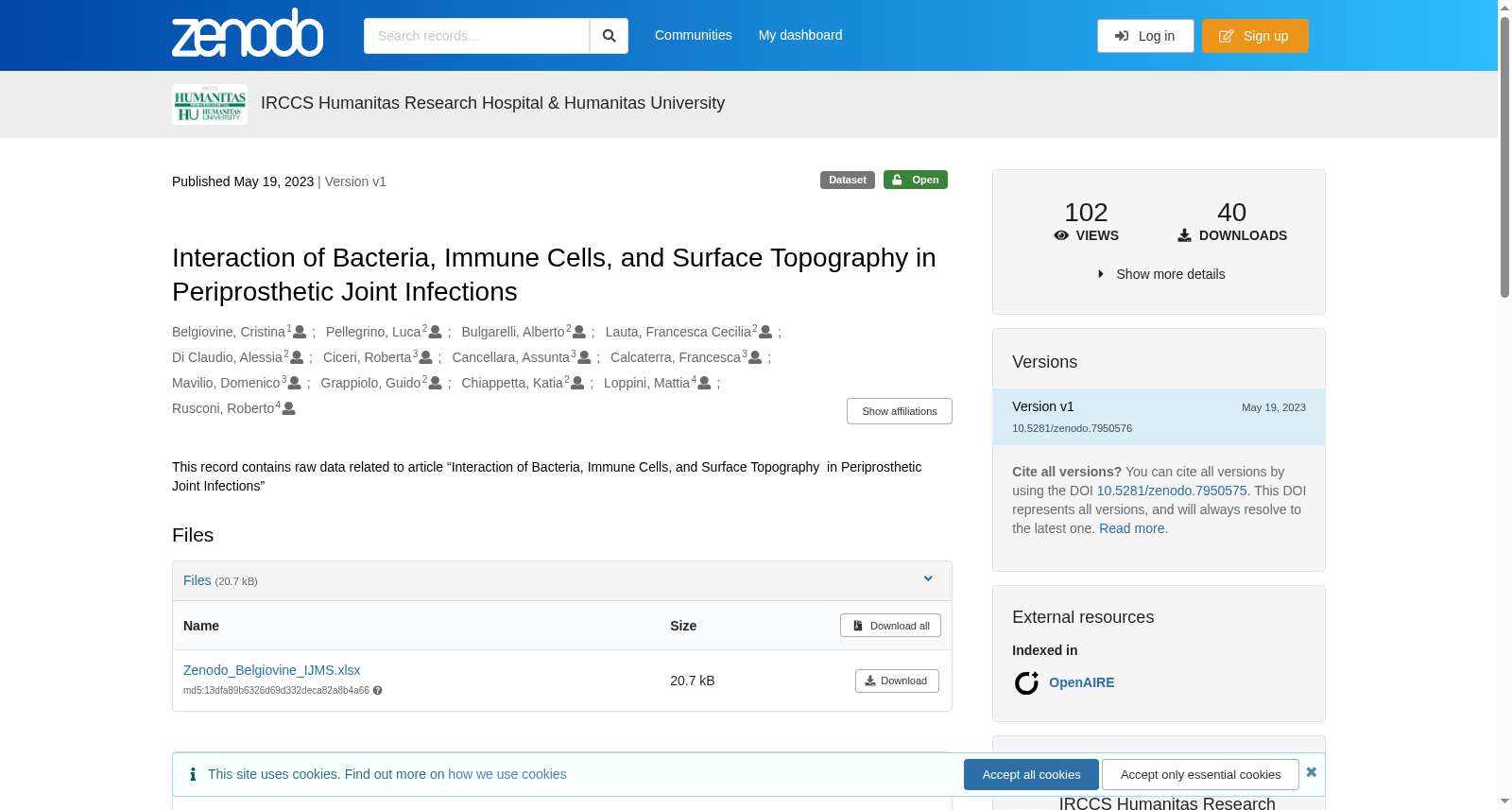
Task: Open DOI 10.5281/zenodo.7950575 link
Action: (1172, 491)
